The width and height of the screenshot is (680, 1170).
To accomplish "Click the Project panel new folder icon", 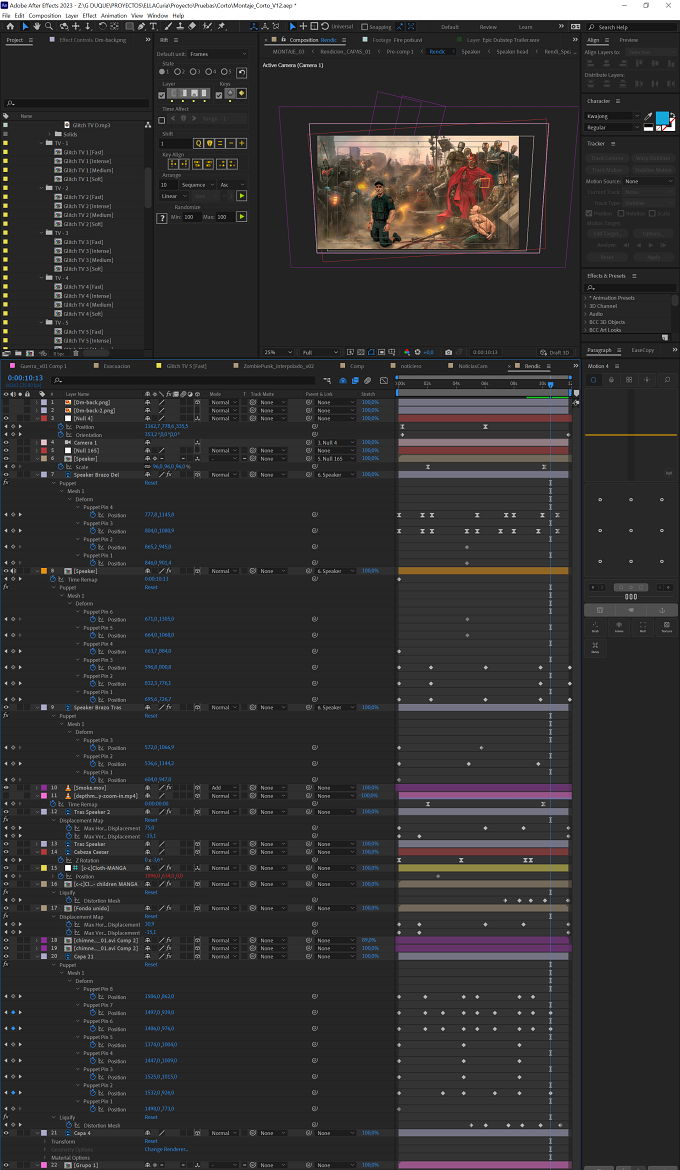I will point(17,353).
